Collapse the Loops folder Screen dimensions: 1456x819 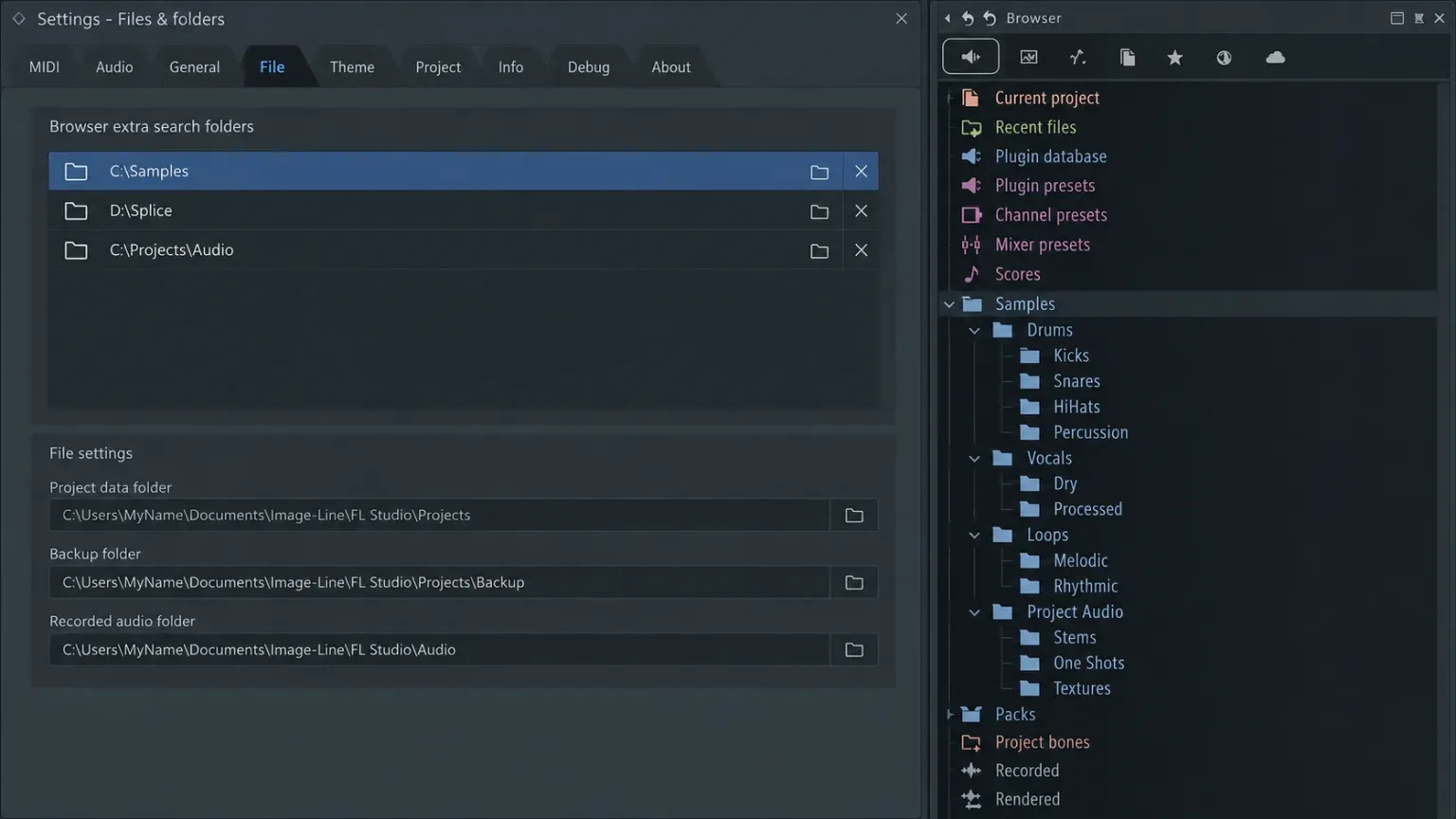974,535
